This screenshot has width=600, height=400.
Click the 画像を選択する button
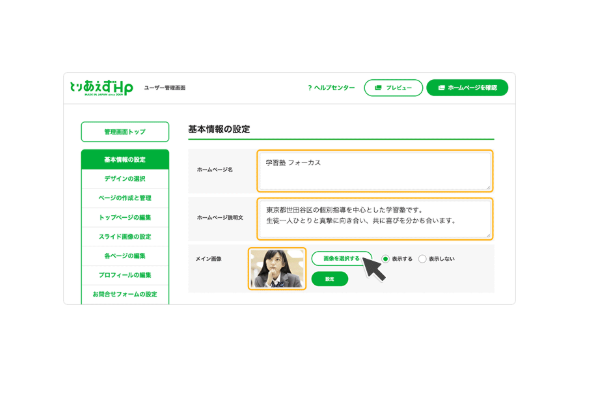coord(341,258)
